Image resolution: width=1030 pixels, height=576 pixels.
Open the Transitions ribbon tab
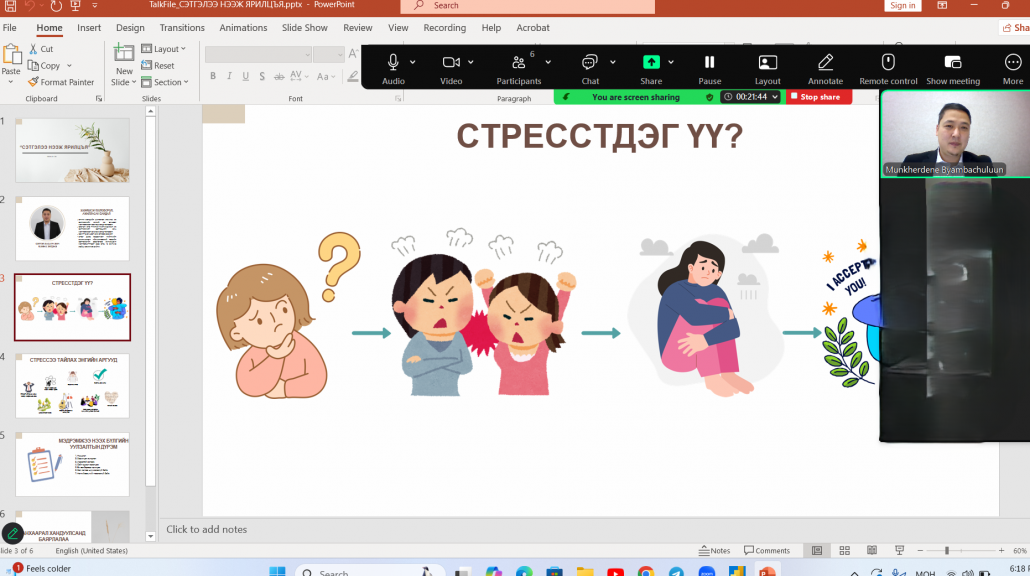pos(182,28)
